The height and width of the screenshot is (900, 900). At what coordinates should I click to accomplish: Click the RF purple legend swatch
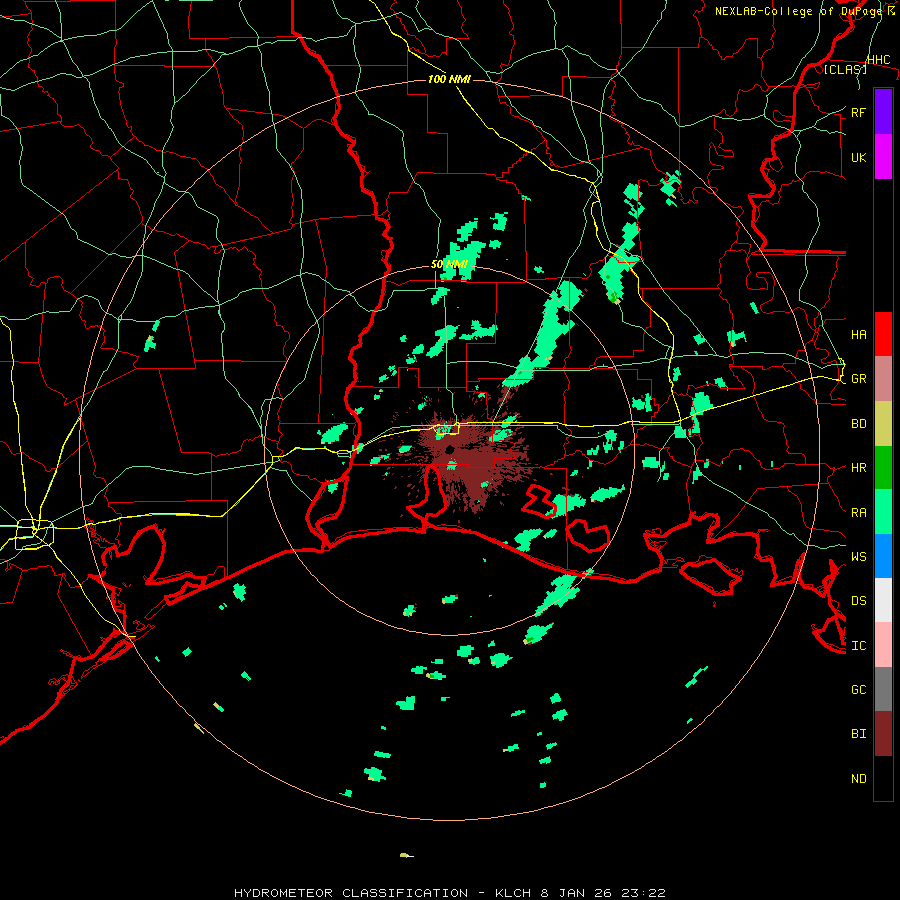coord(883,112)
